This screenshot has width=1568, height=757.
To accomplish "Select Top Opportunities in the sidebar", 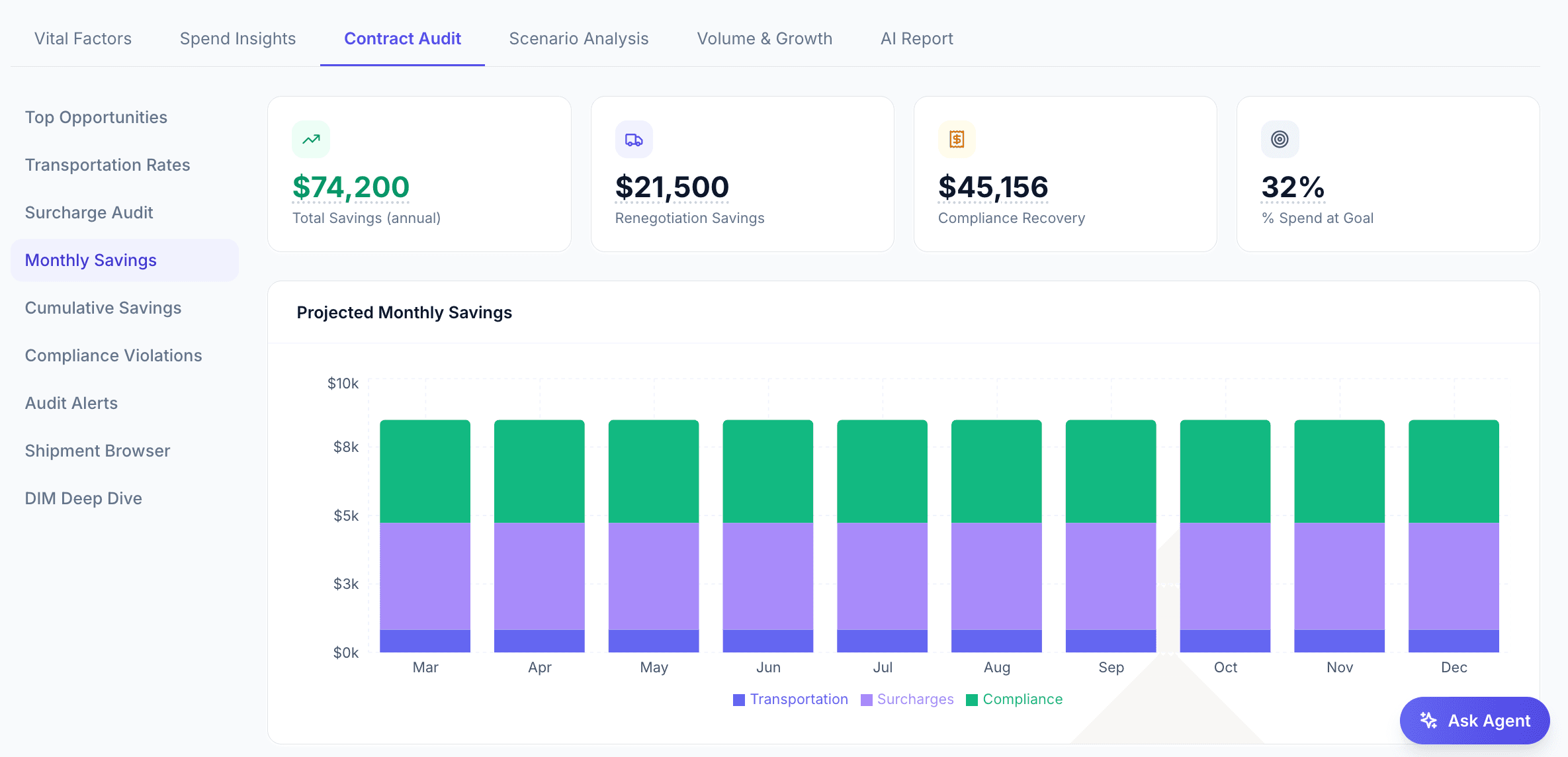I will [x=96, y=117].
